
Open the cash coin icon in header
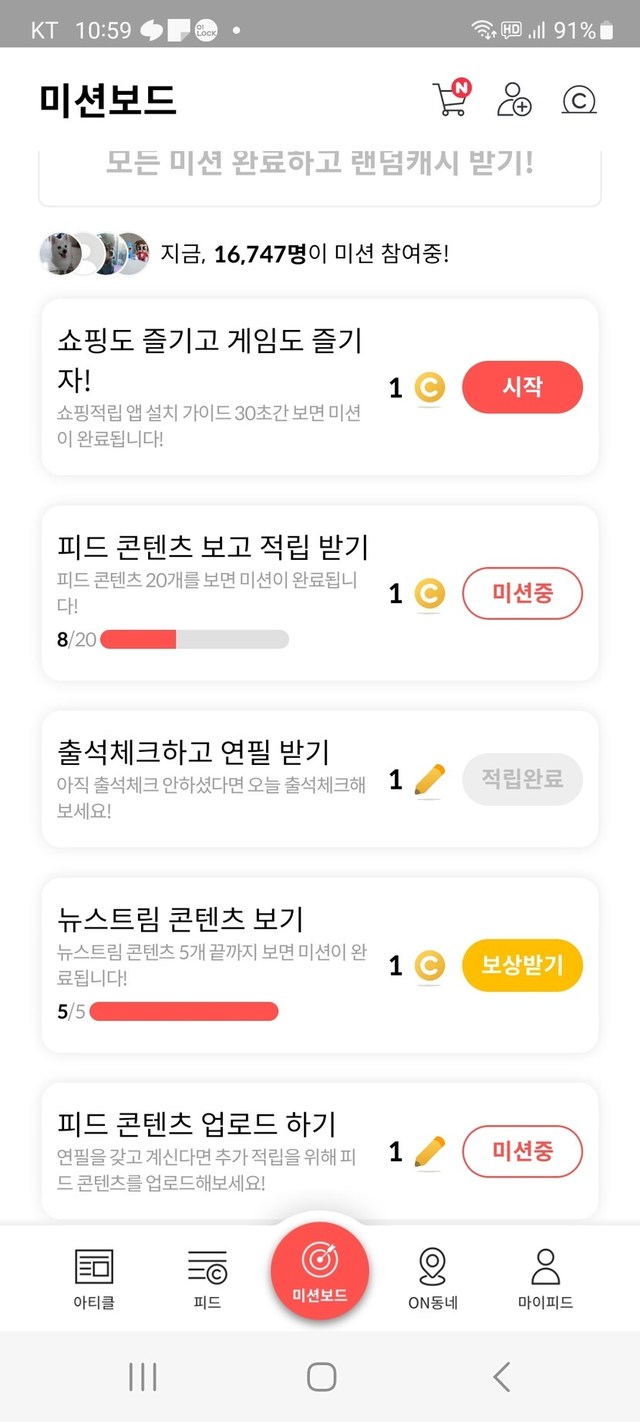(x=579, y=100)
